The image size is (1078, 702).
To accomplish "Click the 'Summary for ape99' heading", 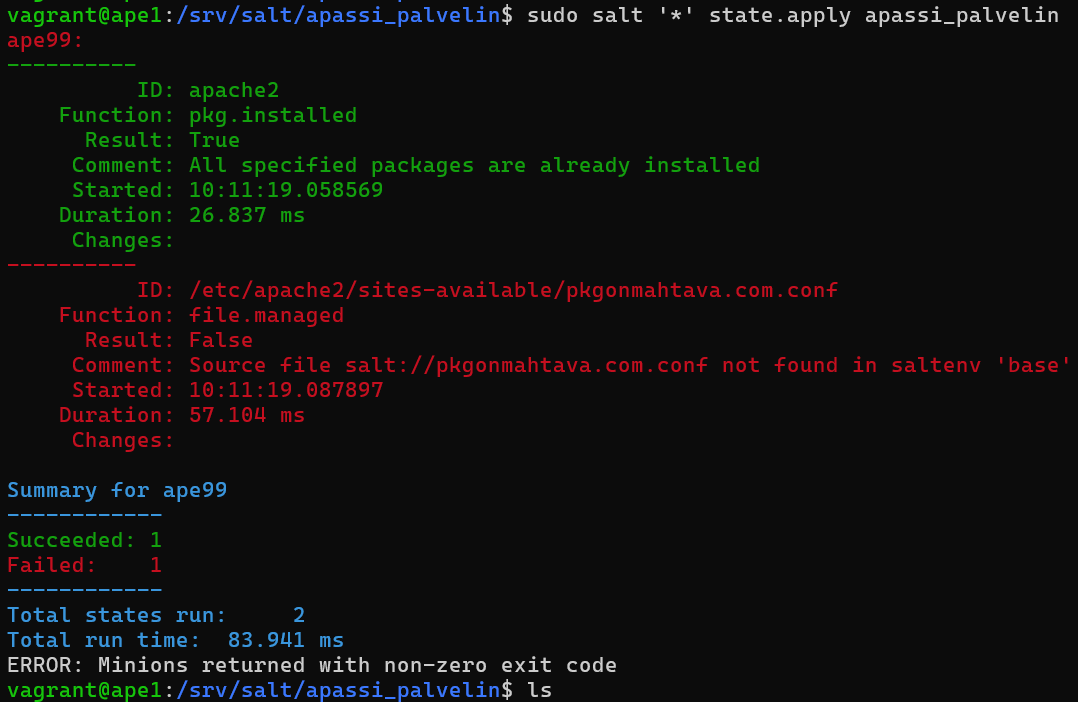I will point(117,490).
